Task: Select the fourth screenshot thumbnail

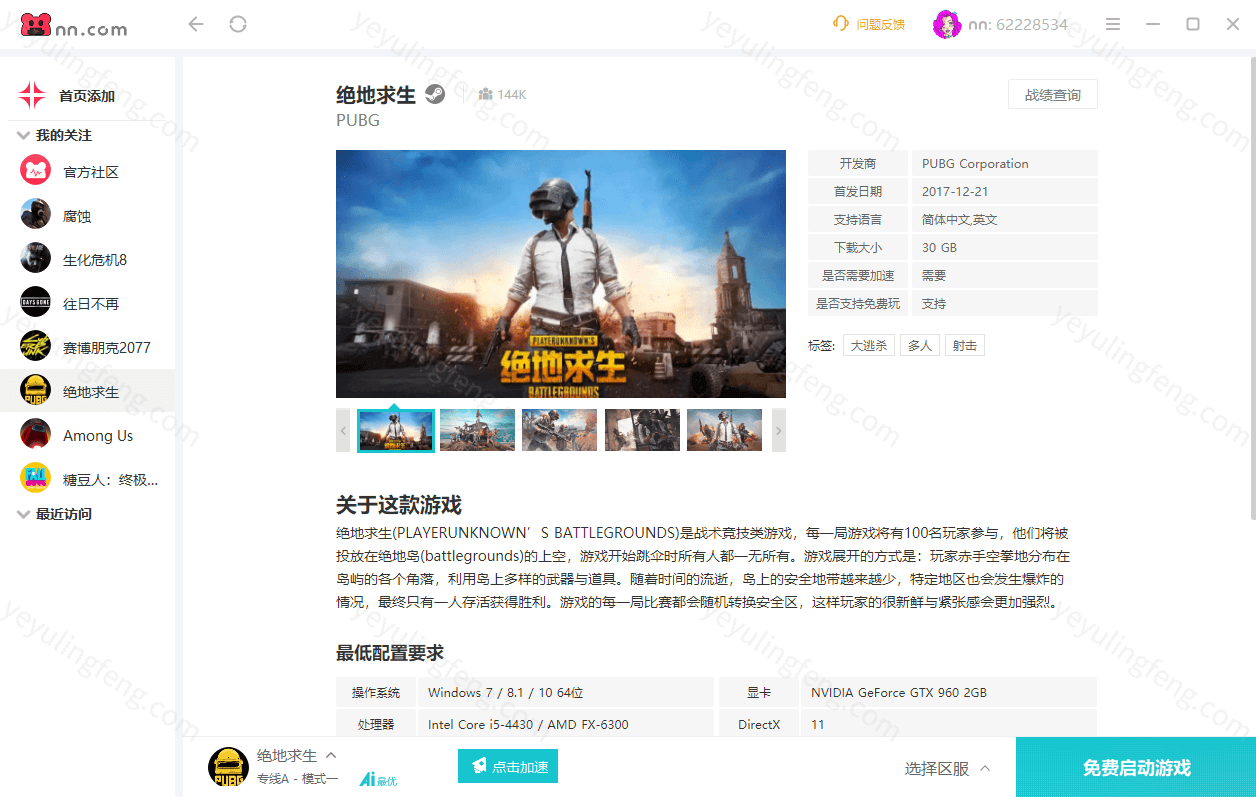Action: pos(642,430)
